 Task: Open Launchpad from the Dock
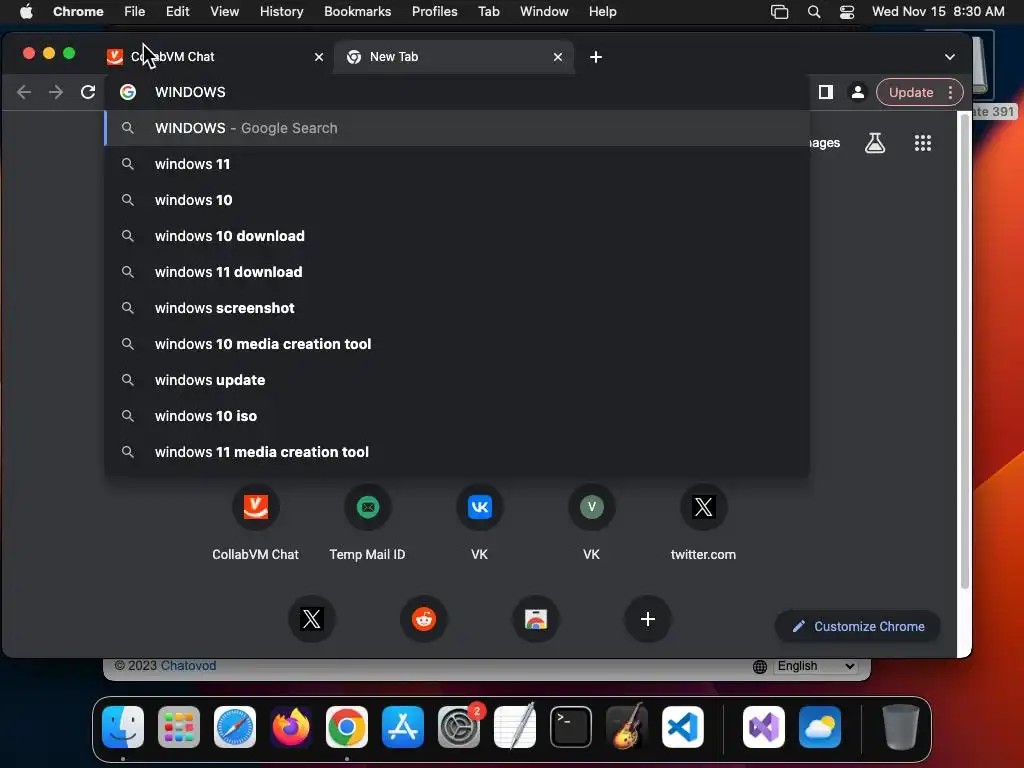tap(179, 726)
